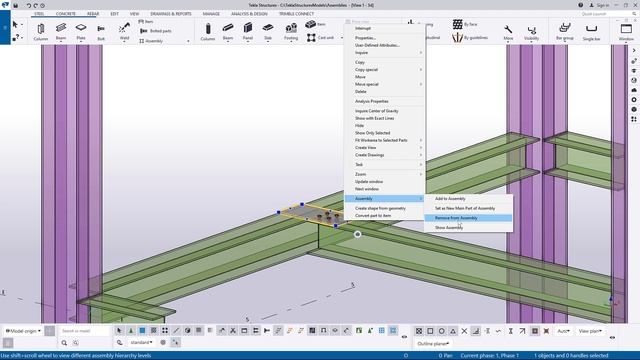This screenshot has height=360, width=640.
Task: Choose Properties... from context menu
Action: pos(384,38)
